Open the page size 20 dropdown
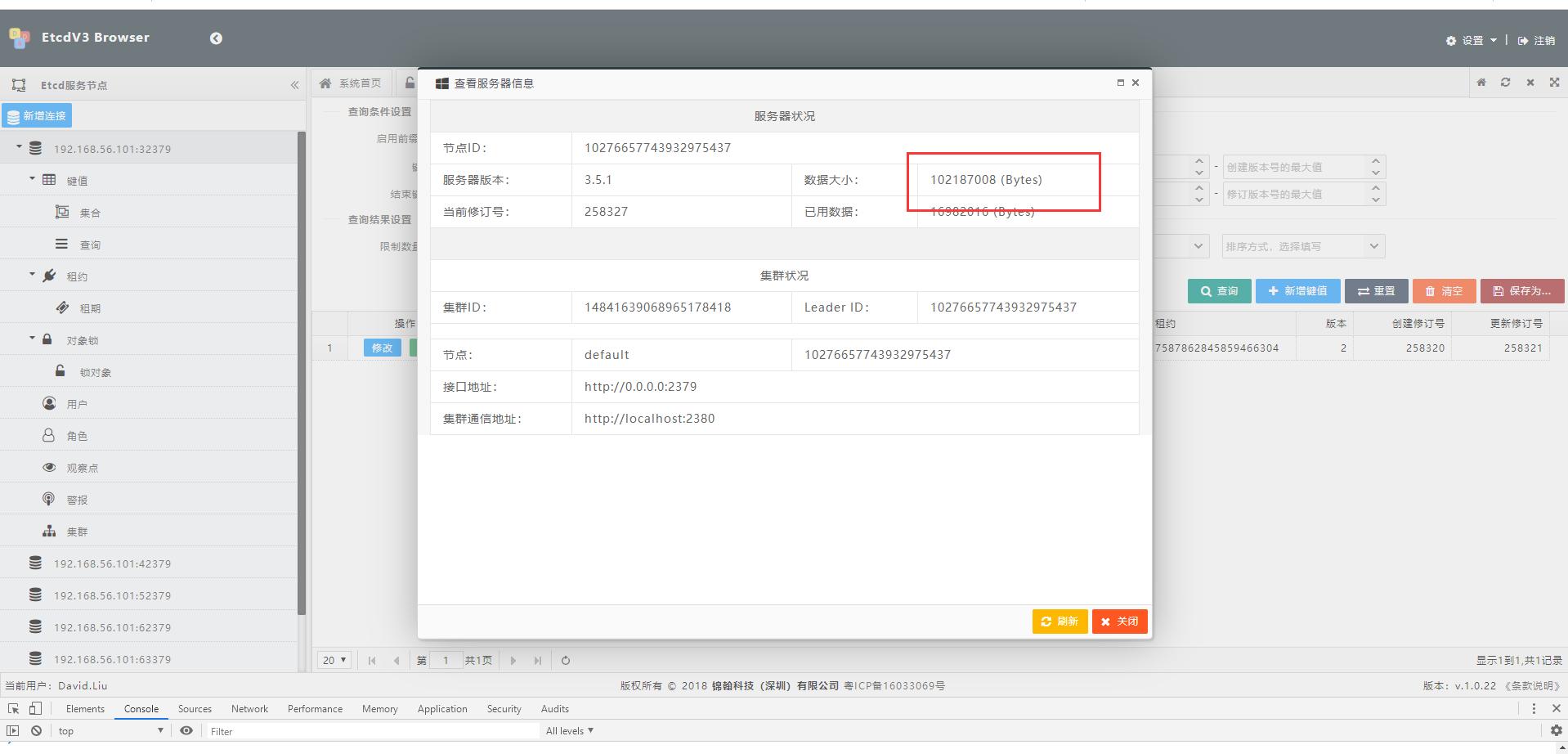Image resolution: width=1568 pixels, height=754 pixels. coord(334,660)
